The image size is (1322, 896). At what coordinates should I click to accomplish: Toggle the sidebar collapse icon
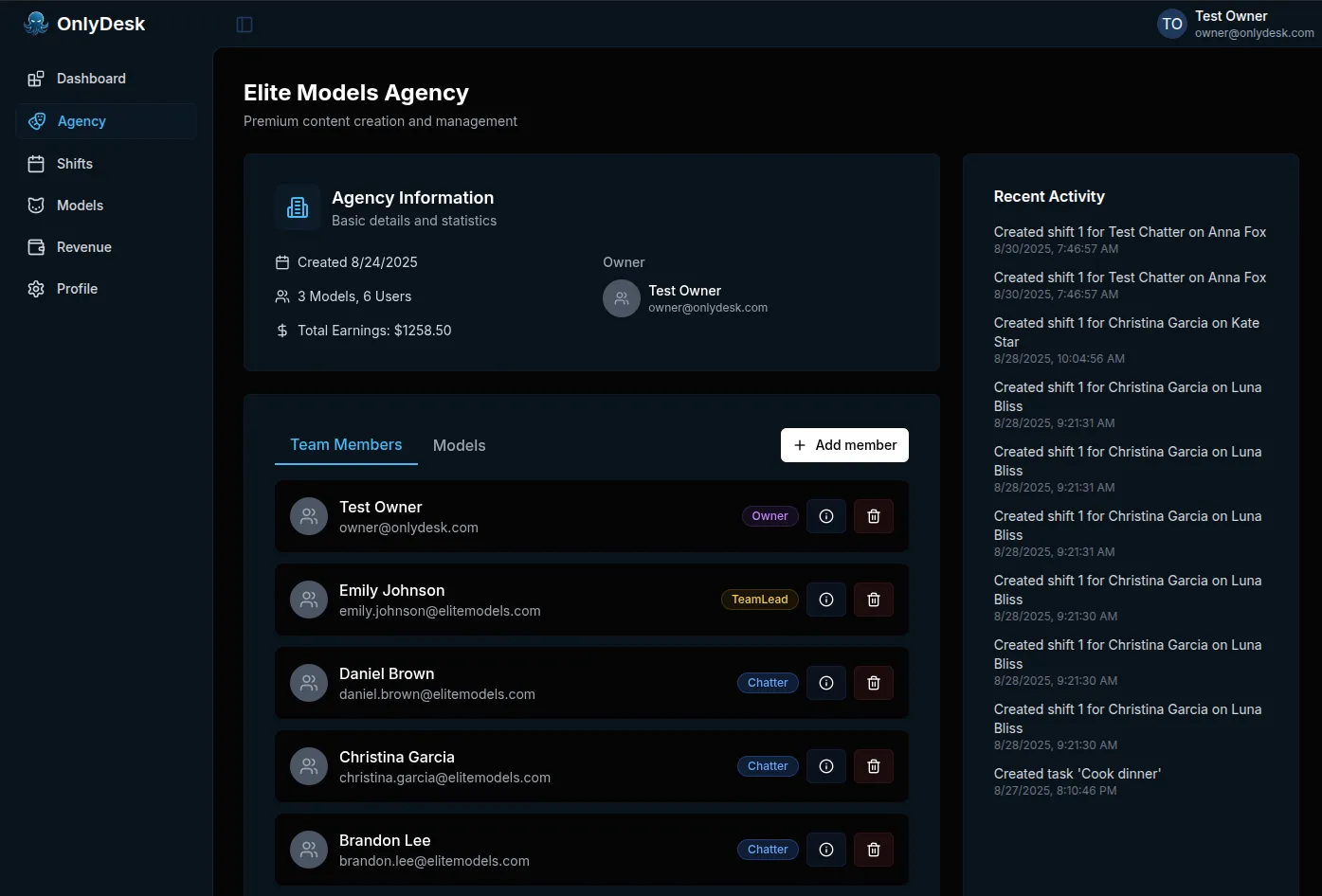[244, 25]
